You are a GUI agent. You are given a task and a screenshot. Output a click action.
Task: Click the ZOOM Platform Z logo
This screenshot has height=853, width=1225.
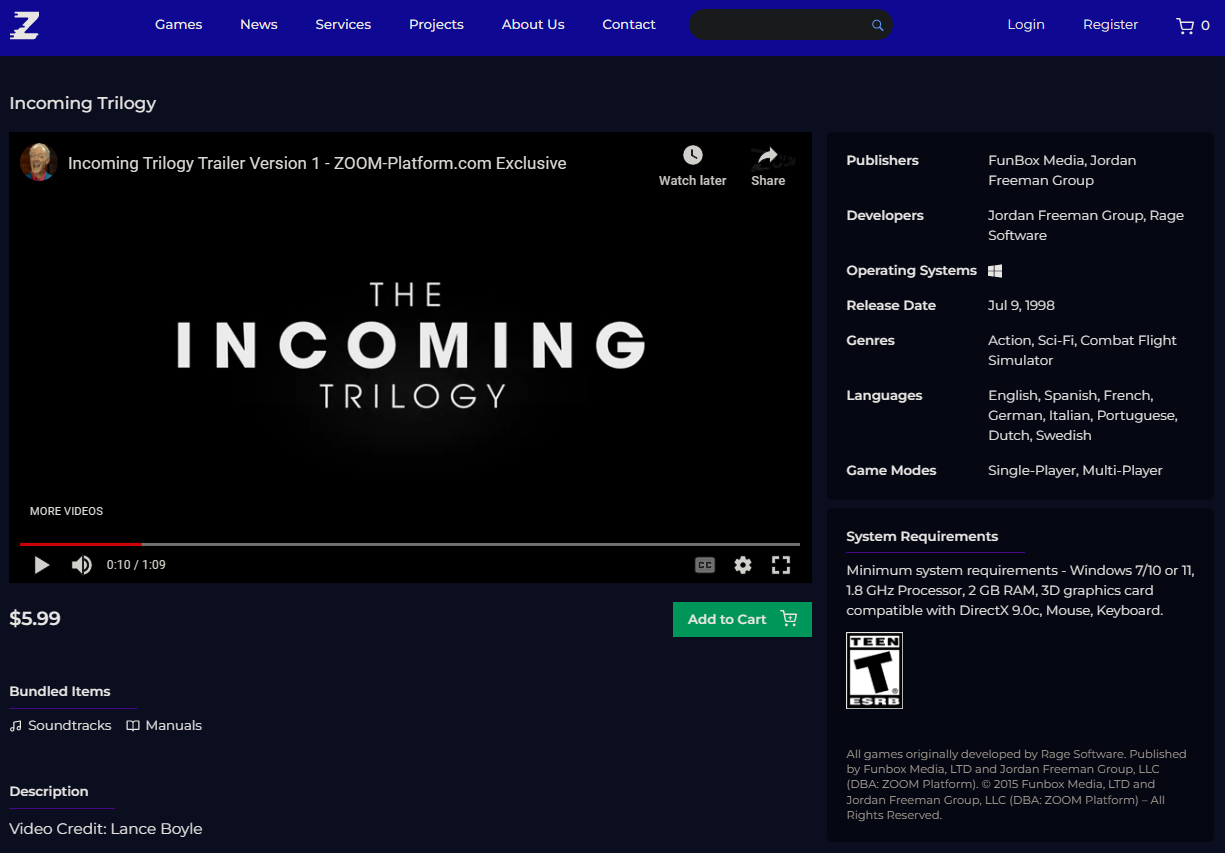coord(25,25)
